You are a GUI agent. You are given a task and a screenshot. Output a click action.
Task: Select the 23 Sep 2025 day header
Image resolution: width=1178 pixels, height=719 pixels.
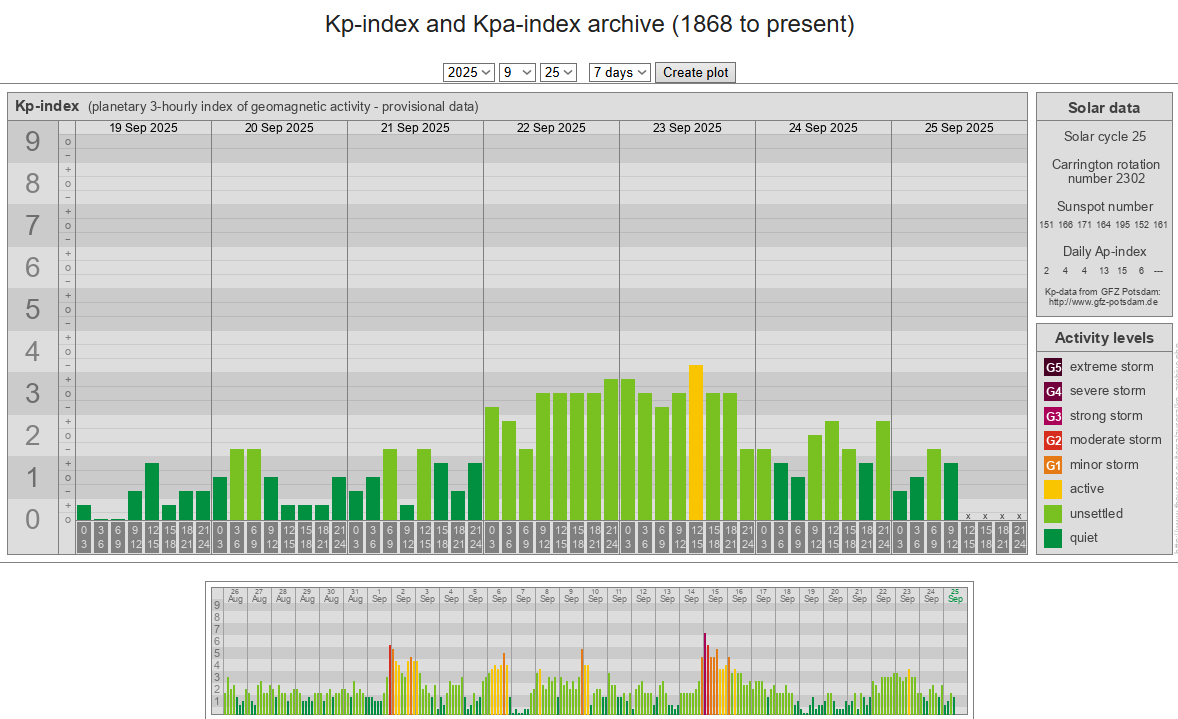coord(687,128)
